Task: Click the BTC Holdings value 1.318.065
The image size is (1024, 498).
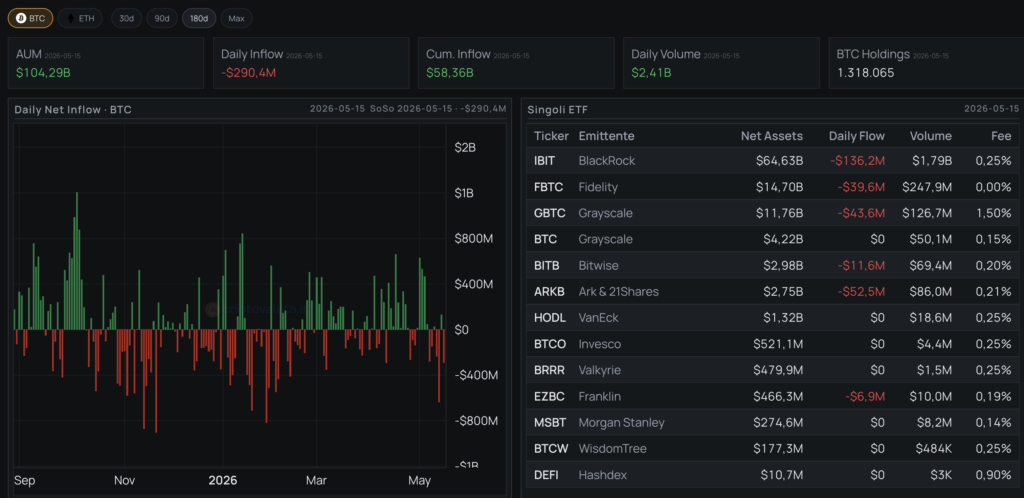Action: [x=865, y=72]
